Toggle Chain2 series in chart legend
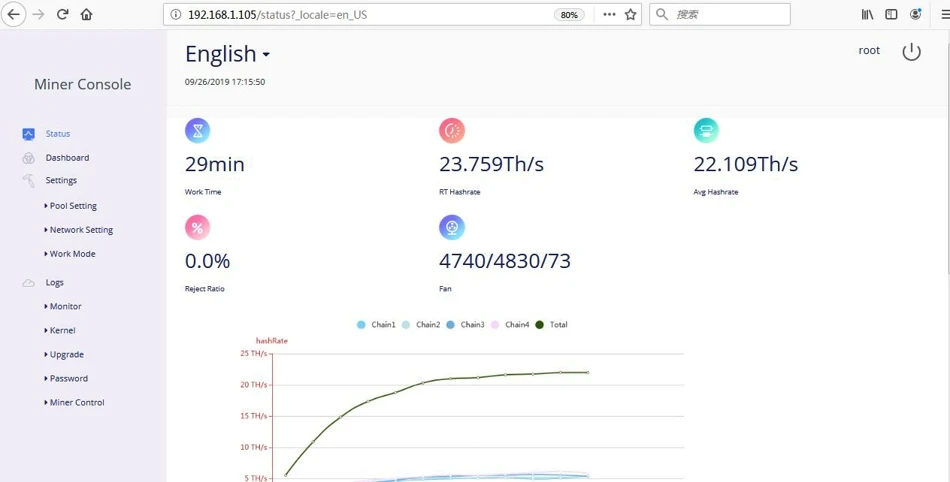950x482 pixels. pos(421,325)
